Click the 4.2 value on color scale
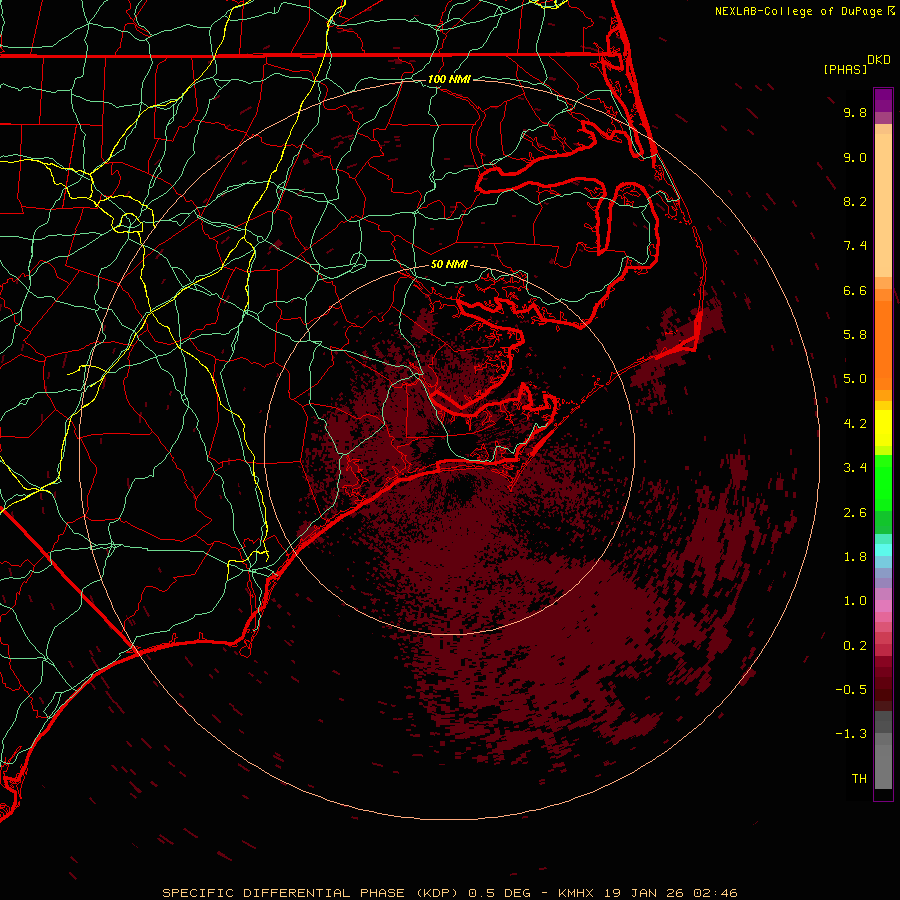Viewport: 900px width, 900px height. [855, 424]
